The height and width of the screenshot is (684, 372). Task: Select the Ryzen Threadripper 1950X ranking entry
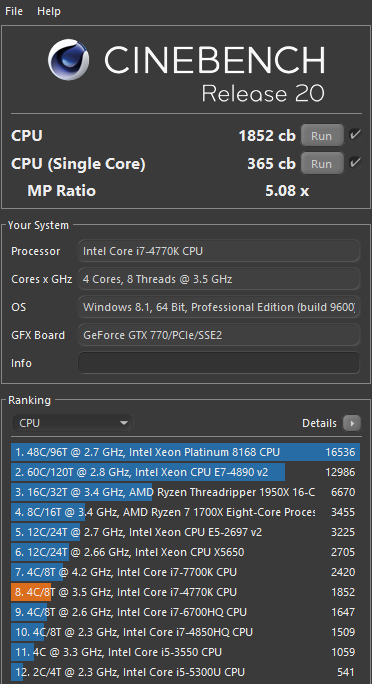coord(185,492)
